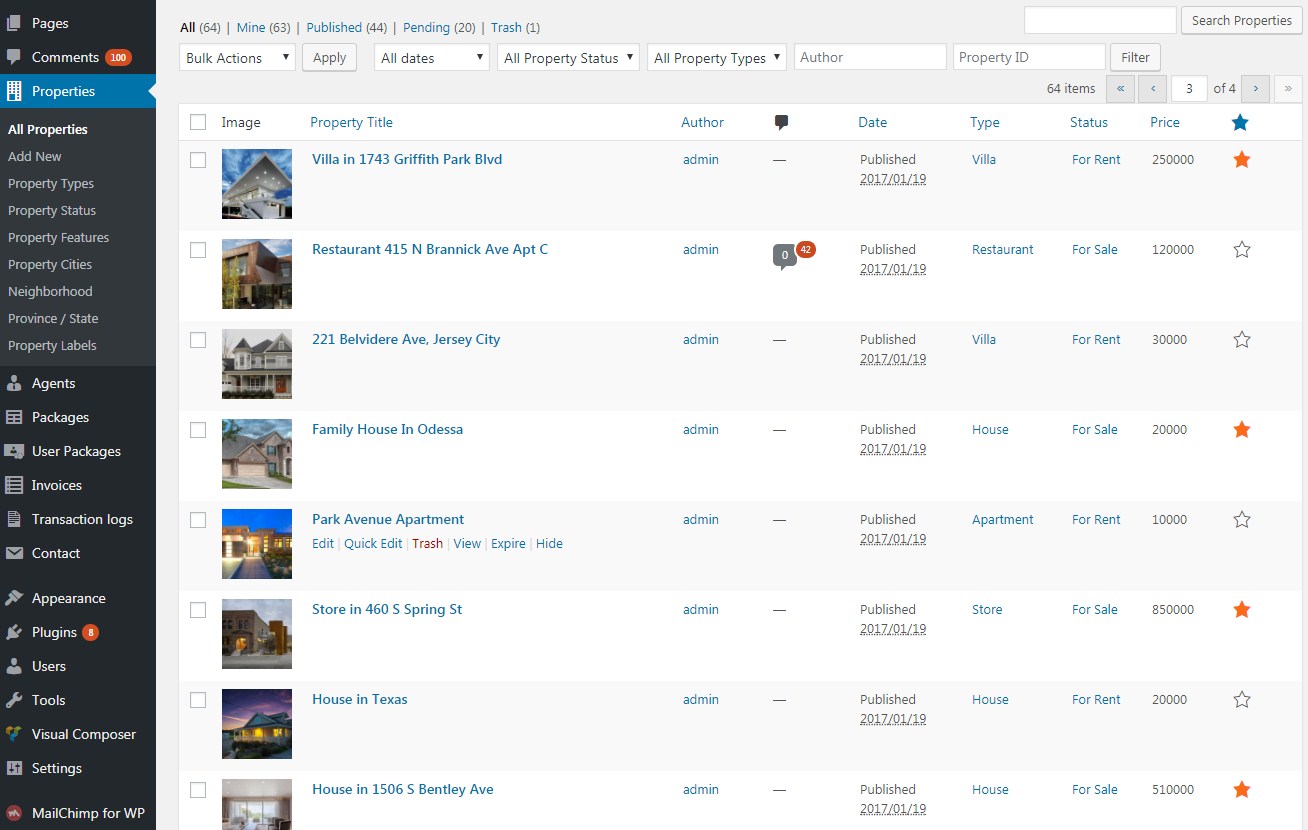Click the star column header to sort featured
The image size is (1308, 830).
(1240, 121)
